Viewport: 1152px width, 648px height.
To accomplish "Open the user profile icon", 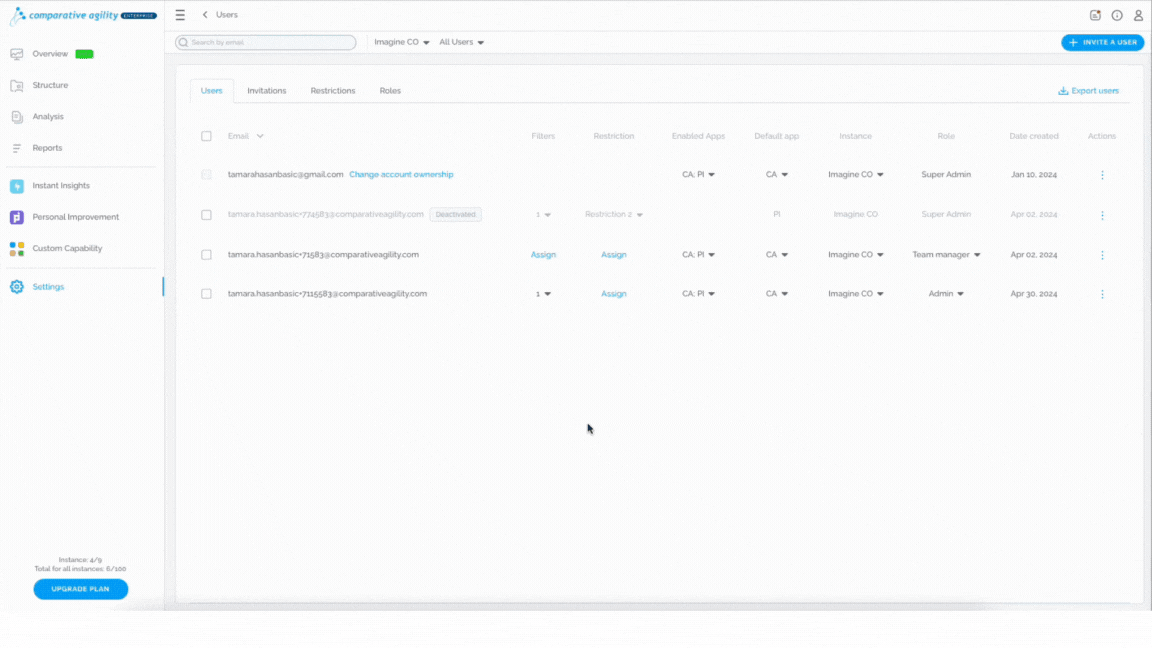I will 1138,15.
